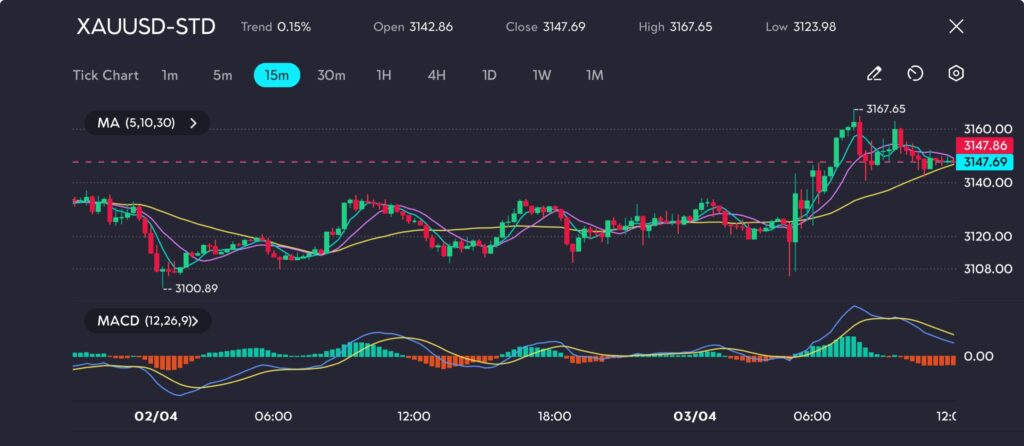
Task: Click the 3167.65 high marker on chart
Action: 886,108
